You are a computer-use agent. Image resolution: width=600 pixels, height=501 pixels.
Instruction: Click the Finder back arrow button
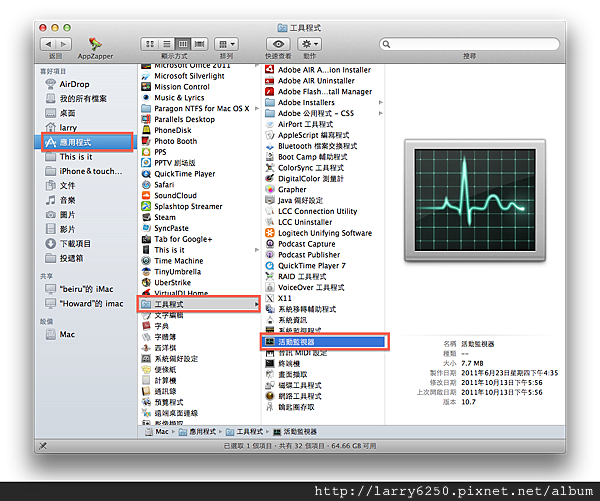click(48, 44)
